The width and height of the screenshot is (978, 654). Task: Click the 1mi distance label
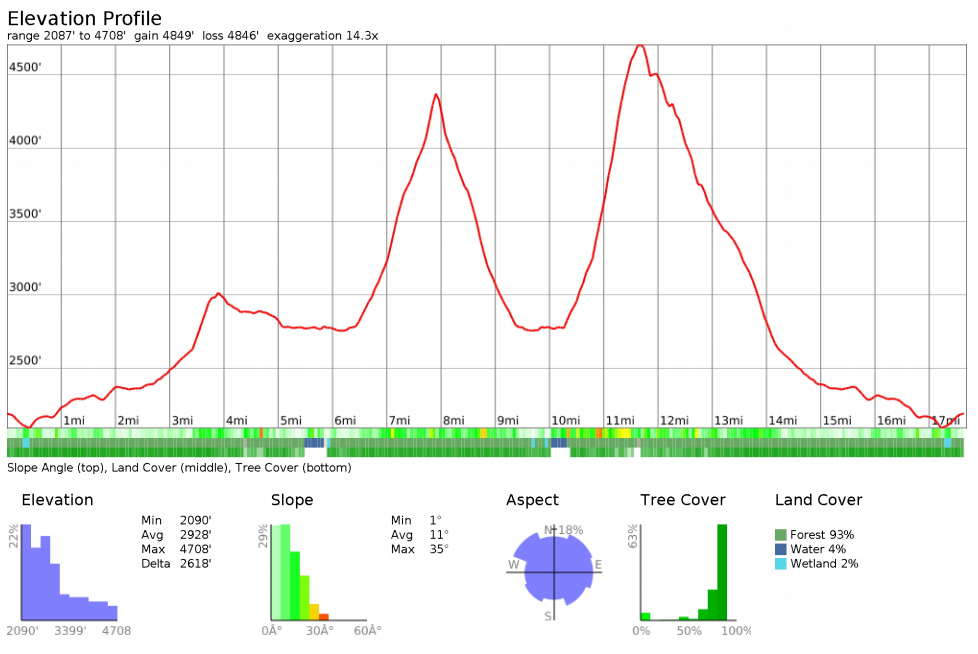[74, 421]
